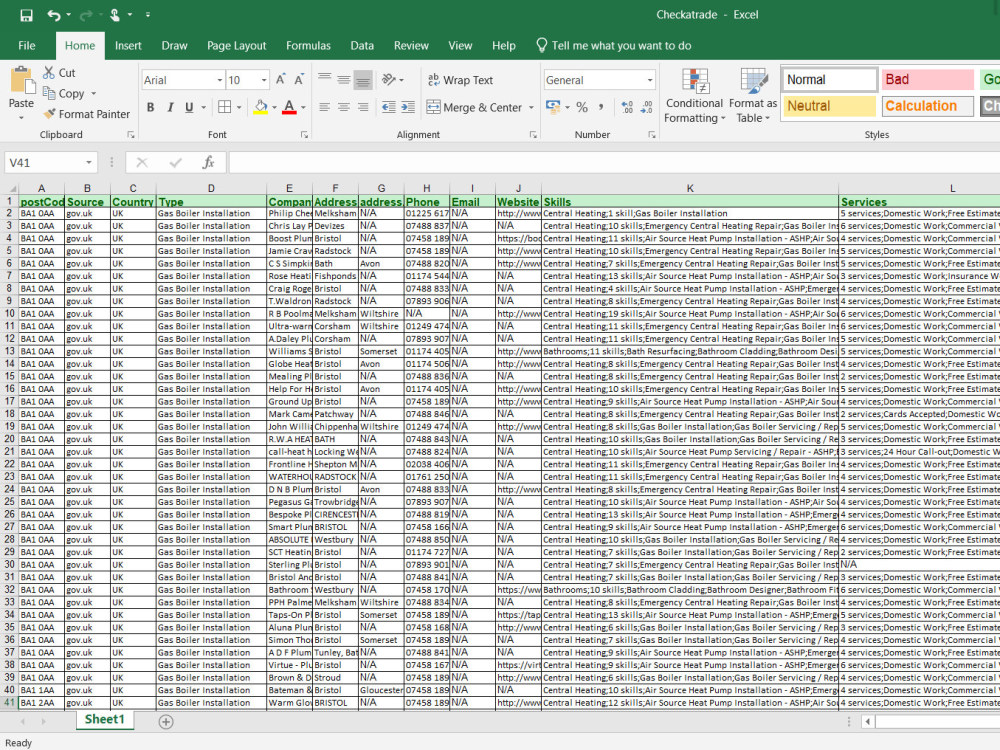Toggle Underline formatting
The width and height of the screenshot is (1000, 750).
[189, 107]
